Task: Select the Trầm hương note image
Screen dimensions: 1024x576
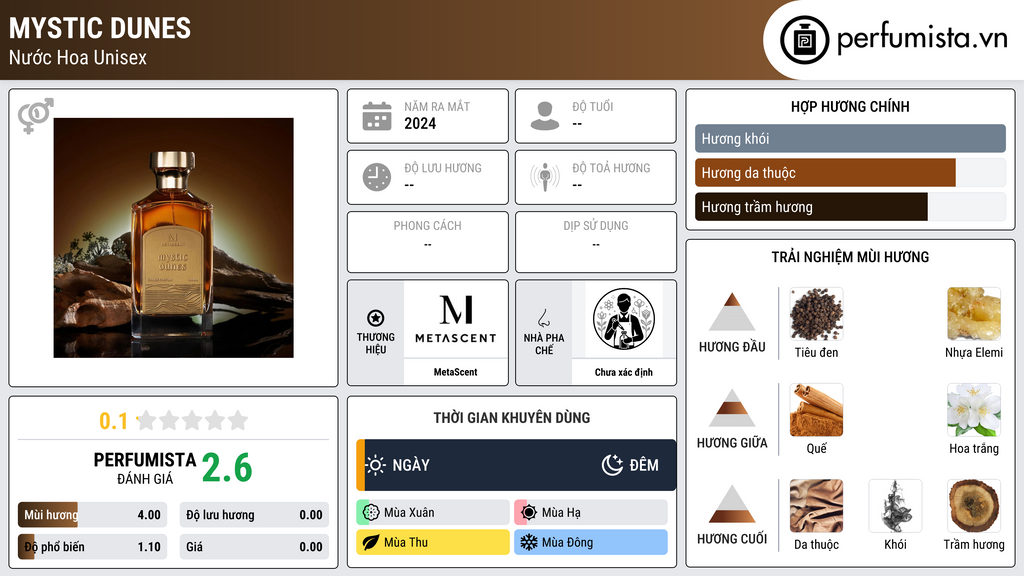Action: (974, 506)
